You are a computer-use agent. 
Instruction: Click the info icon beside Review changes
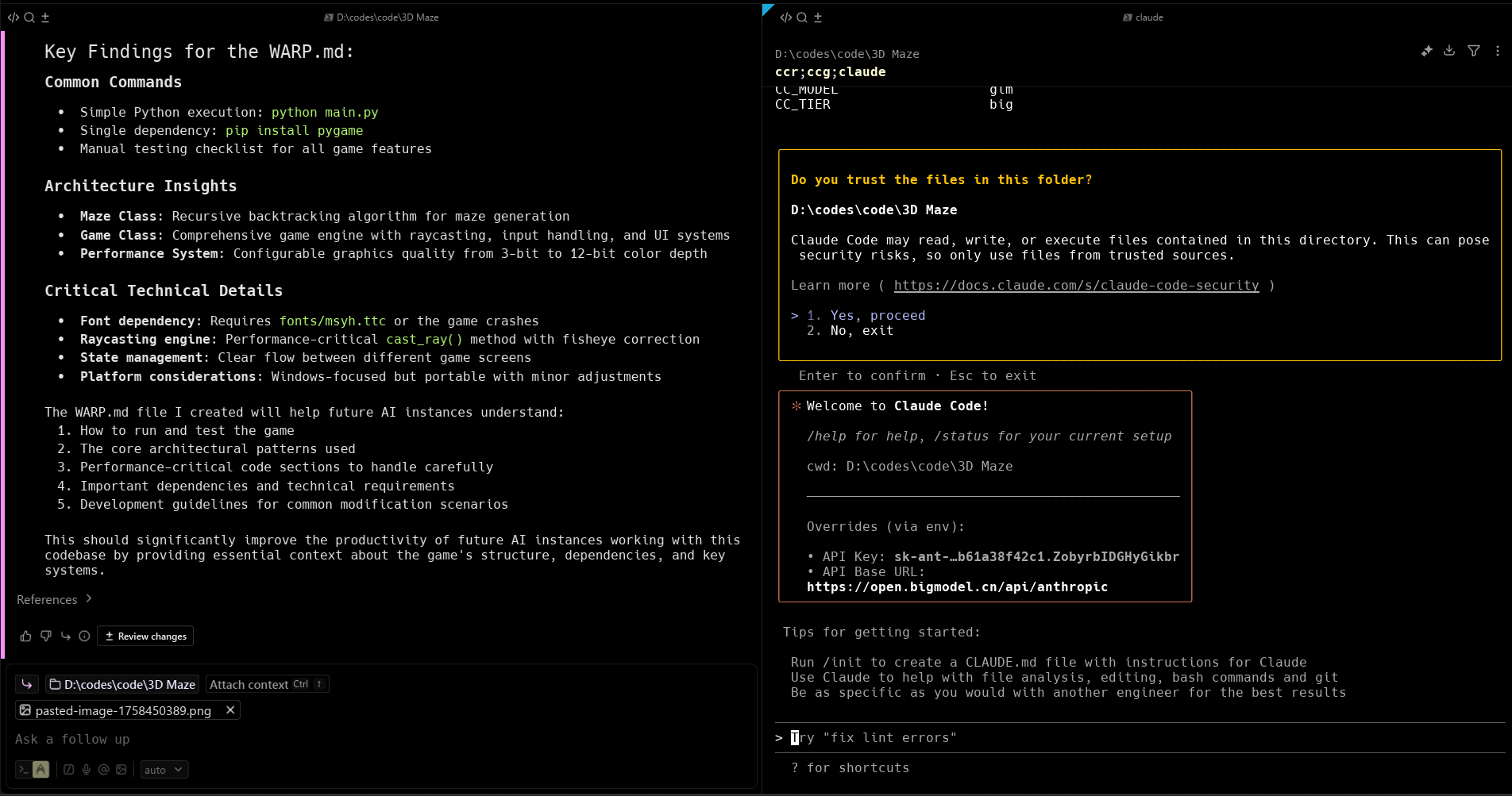click(84, 636)
